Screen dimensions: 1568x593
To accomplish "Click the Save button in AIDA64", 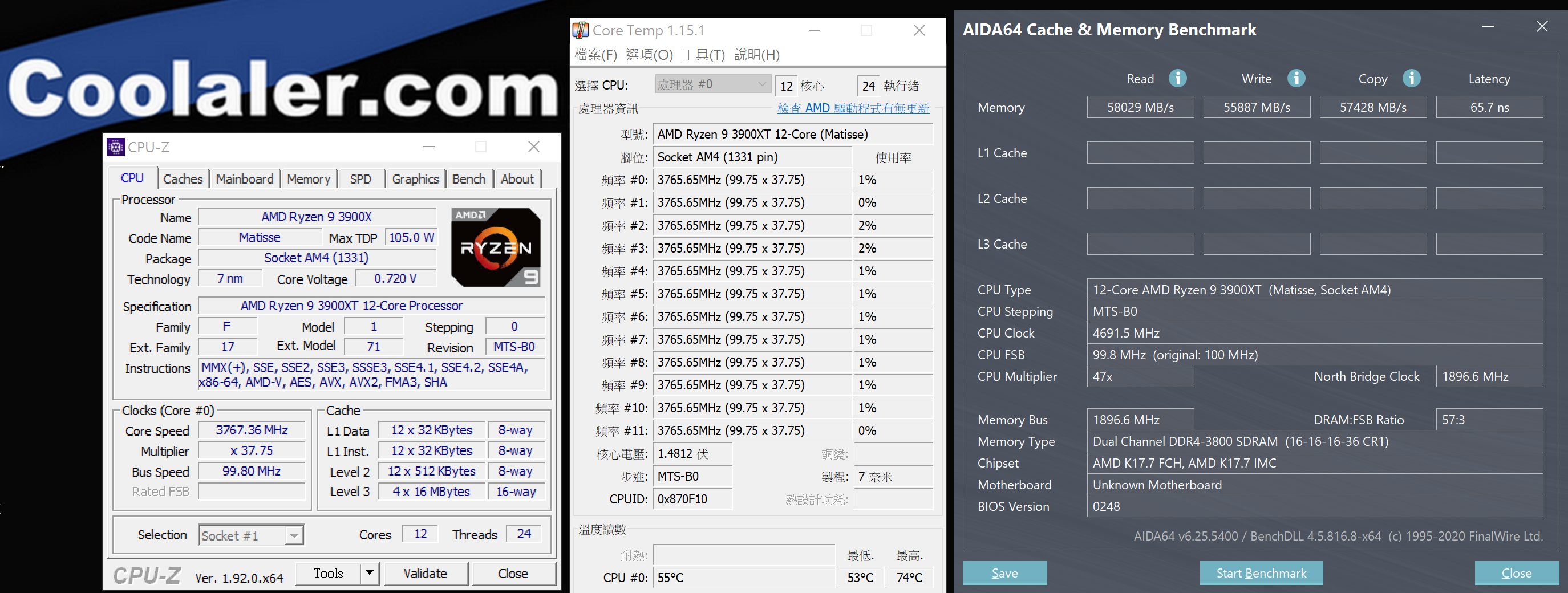I will point(1004,573).
